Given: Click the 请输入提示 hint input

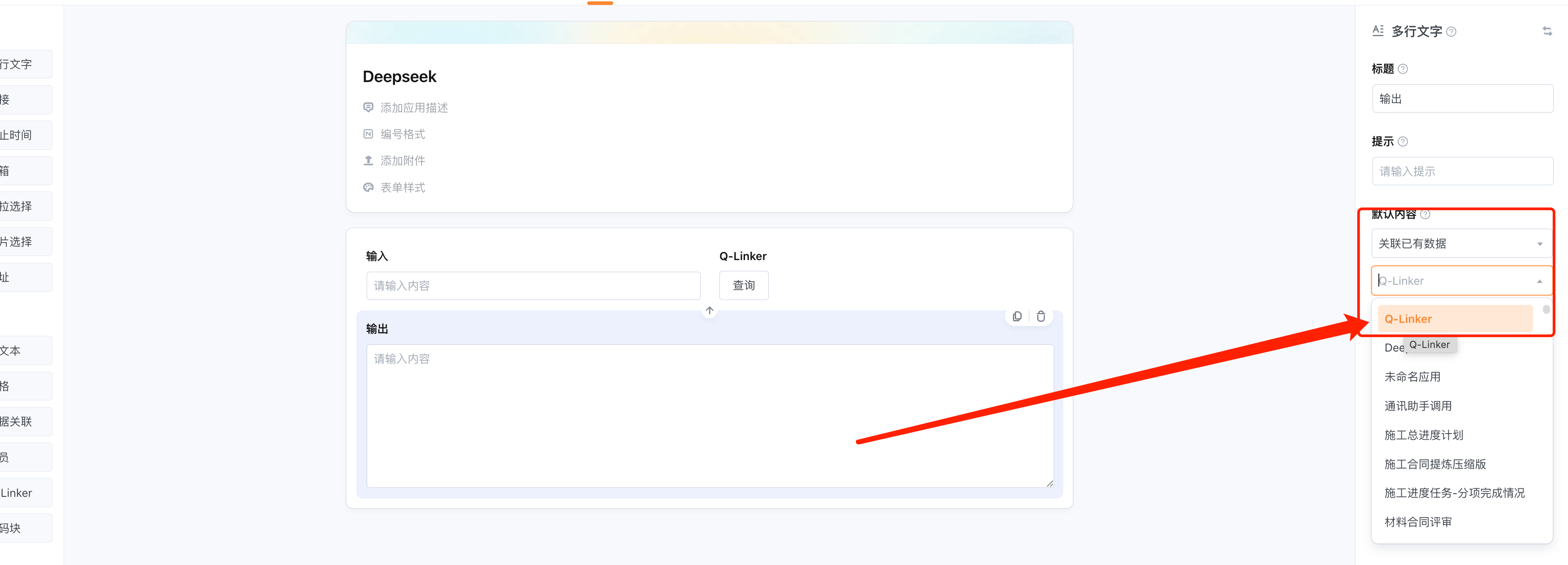Looking at the screenshot, I should click(1462, 171).
